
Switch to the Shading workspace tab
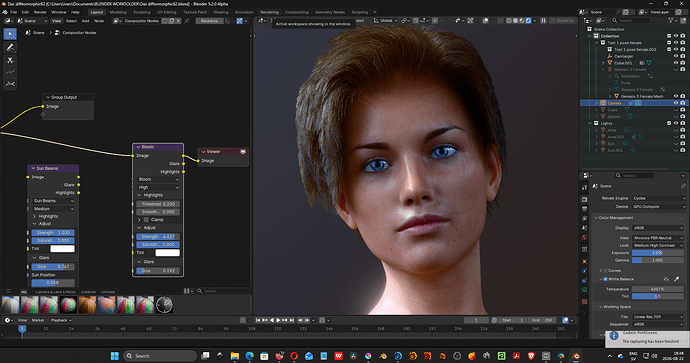coord(221,12)
